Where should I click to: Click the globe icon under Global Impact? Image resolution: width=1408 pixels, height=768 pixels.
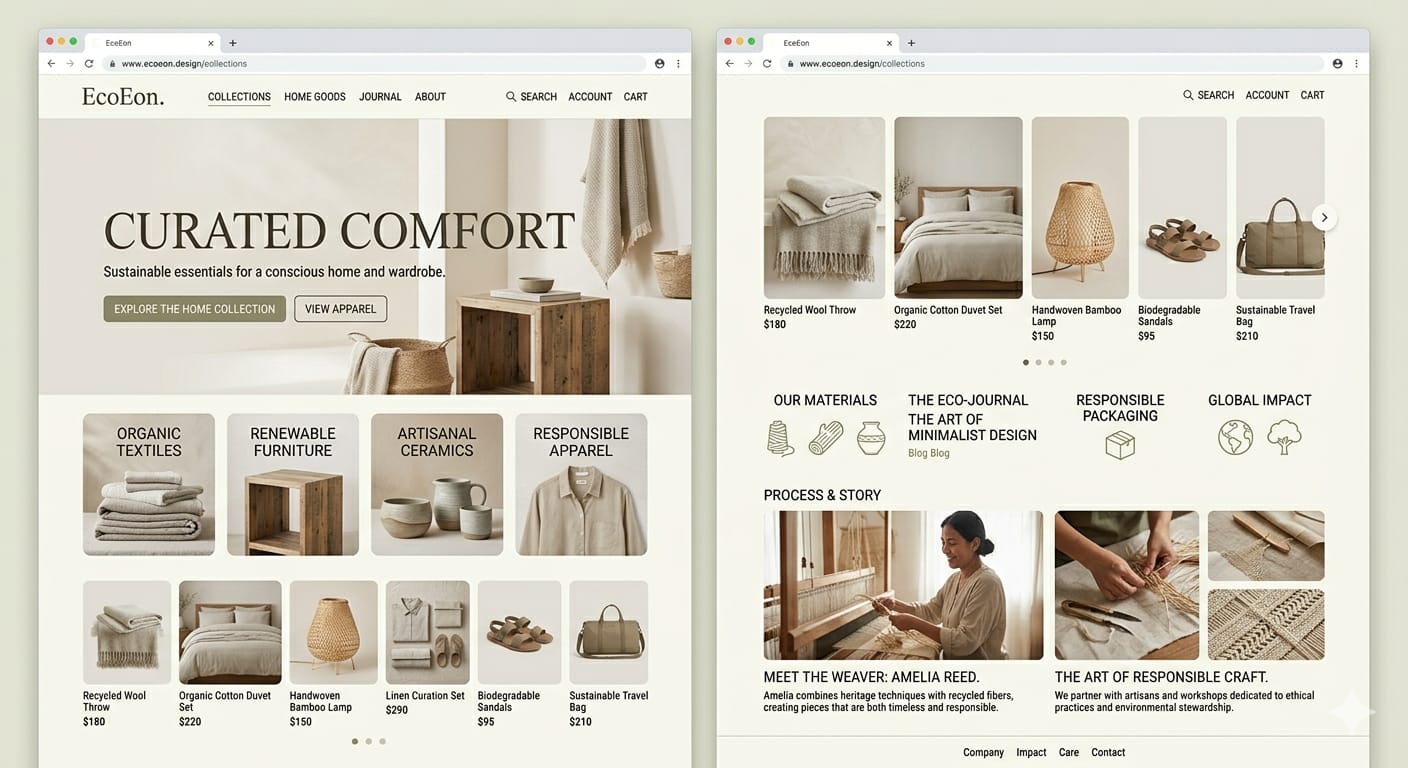pos(1235,437)
